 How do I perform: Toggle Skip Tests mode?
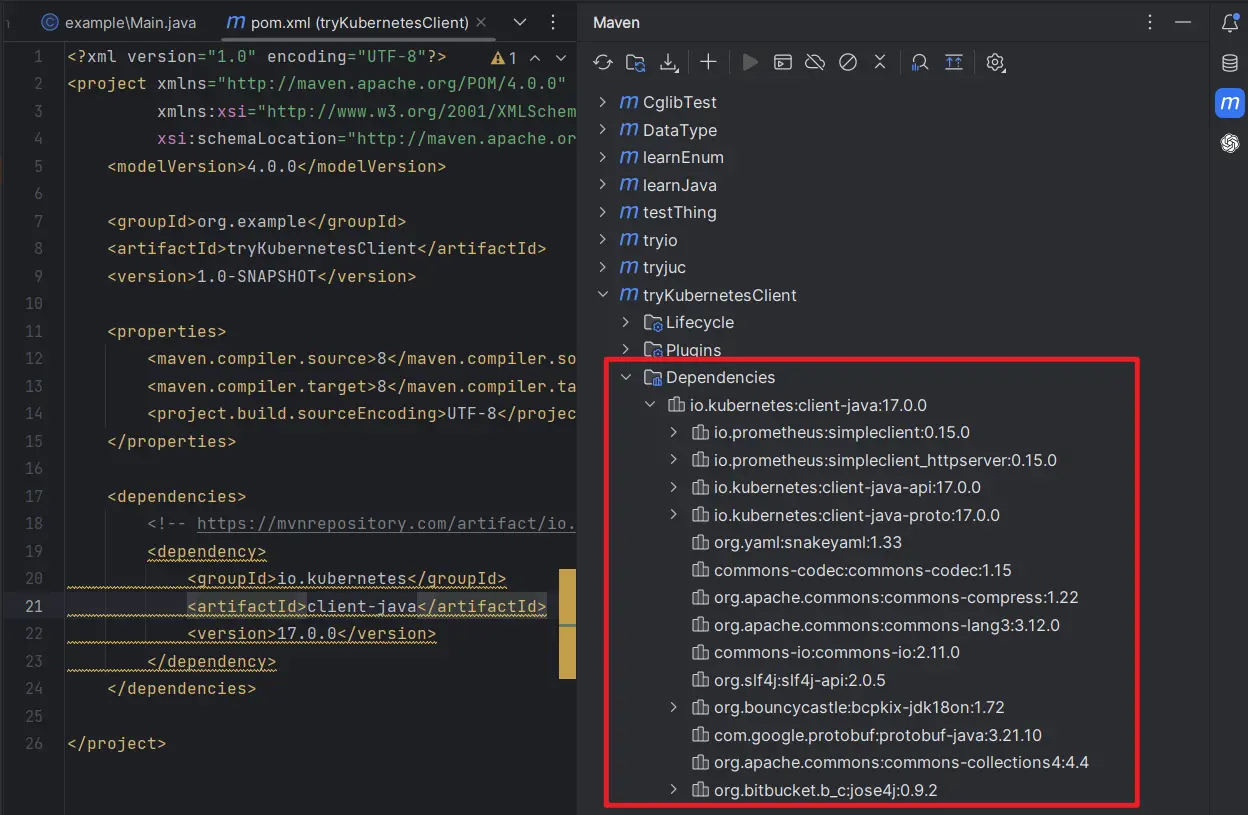point(848,62)
